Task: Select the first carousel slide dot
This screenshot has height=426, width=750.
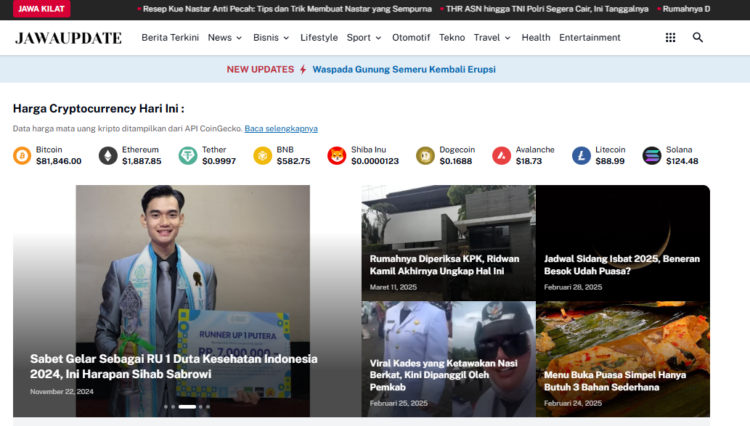Action: [x=166, y=407]
